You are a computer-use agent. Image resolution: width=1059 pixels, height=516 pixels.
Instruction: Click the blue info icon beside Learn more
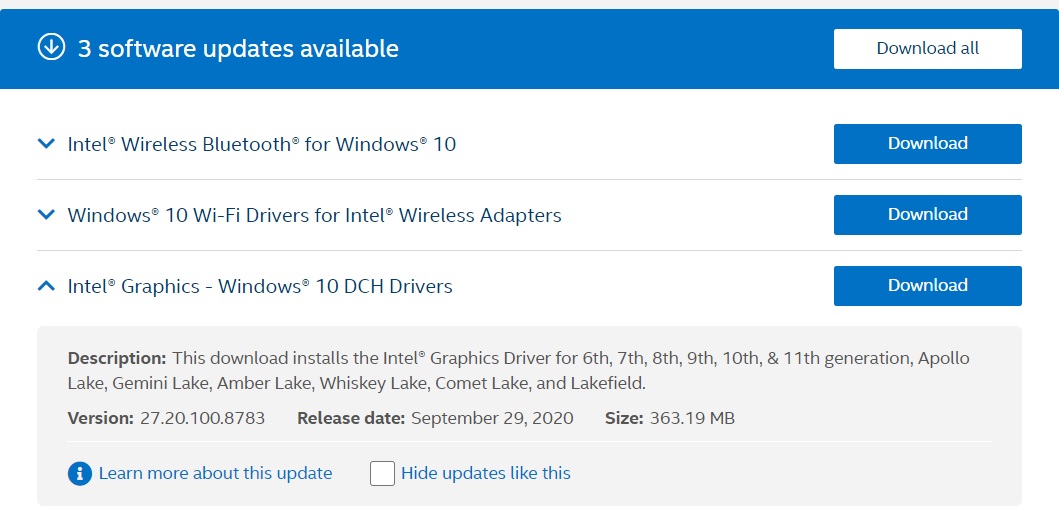(x=80, y=473)
